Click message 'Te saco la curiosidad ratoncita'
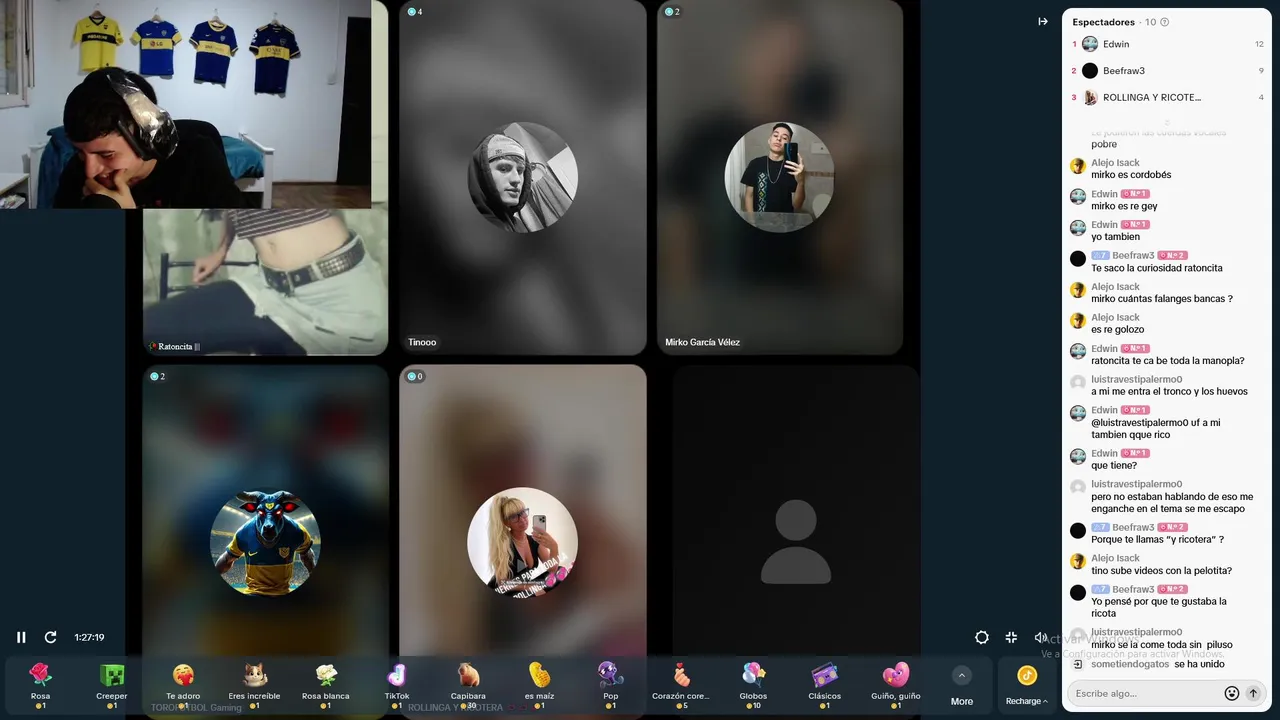The width and height of the screenshot is (1280, 720). [x=1157, y=268]
